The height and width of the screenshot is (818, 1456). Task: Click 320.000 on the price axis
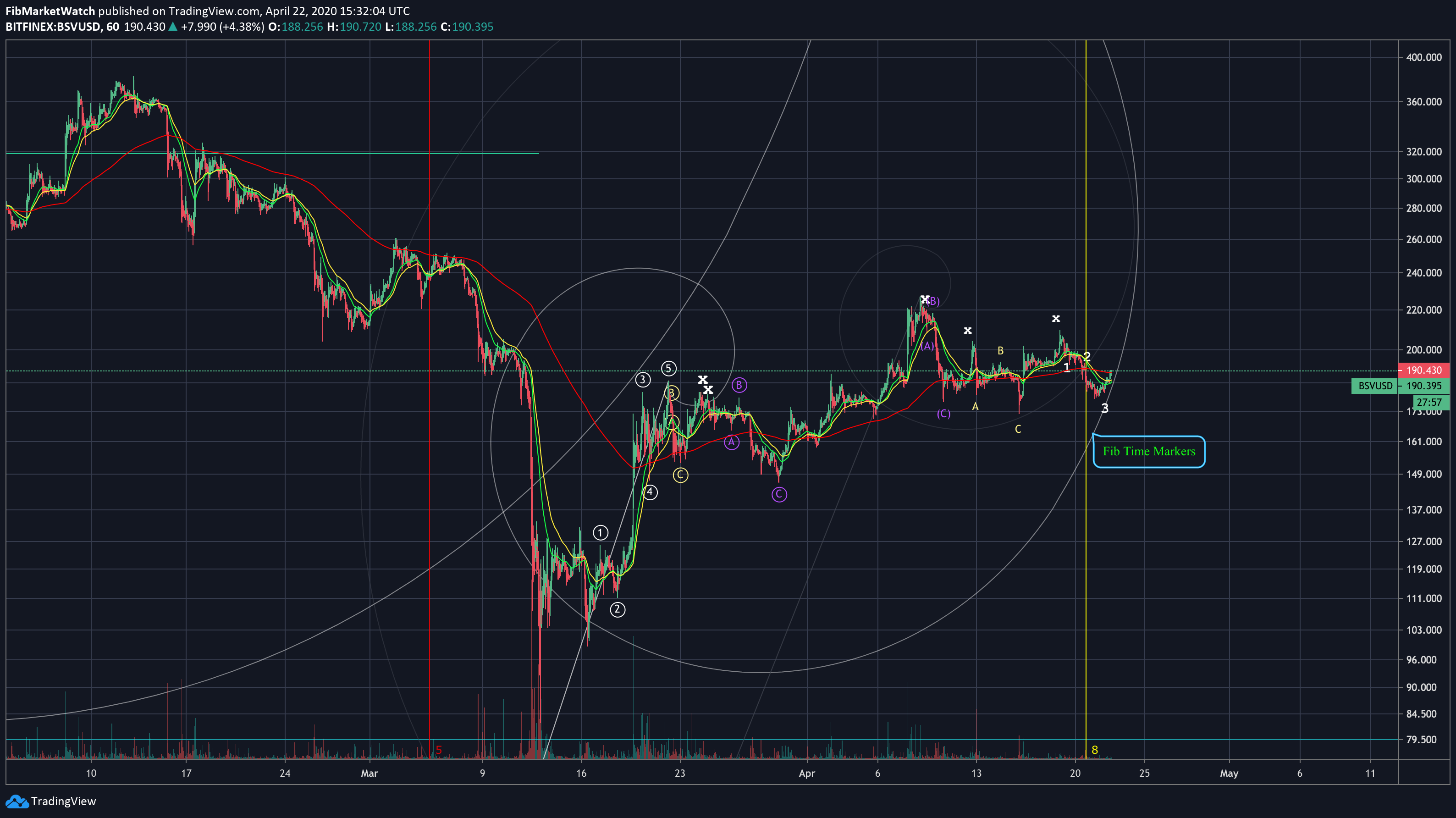click(x=1424, y=151)
